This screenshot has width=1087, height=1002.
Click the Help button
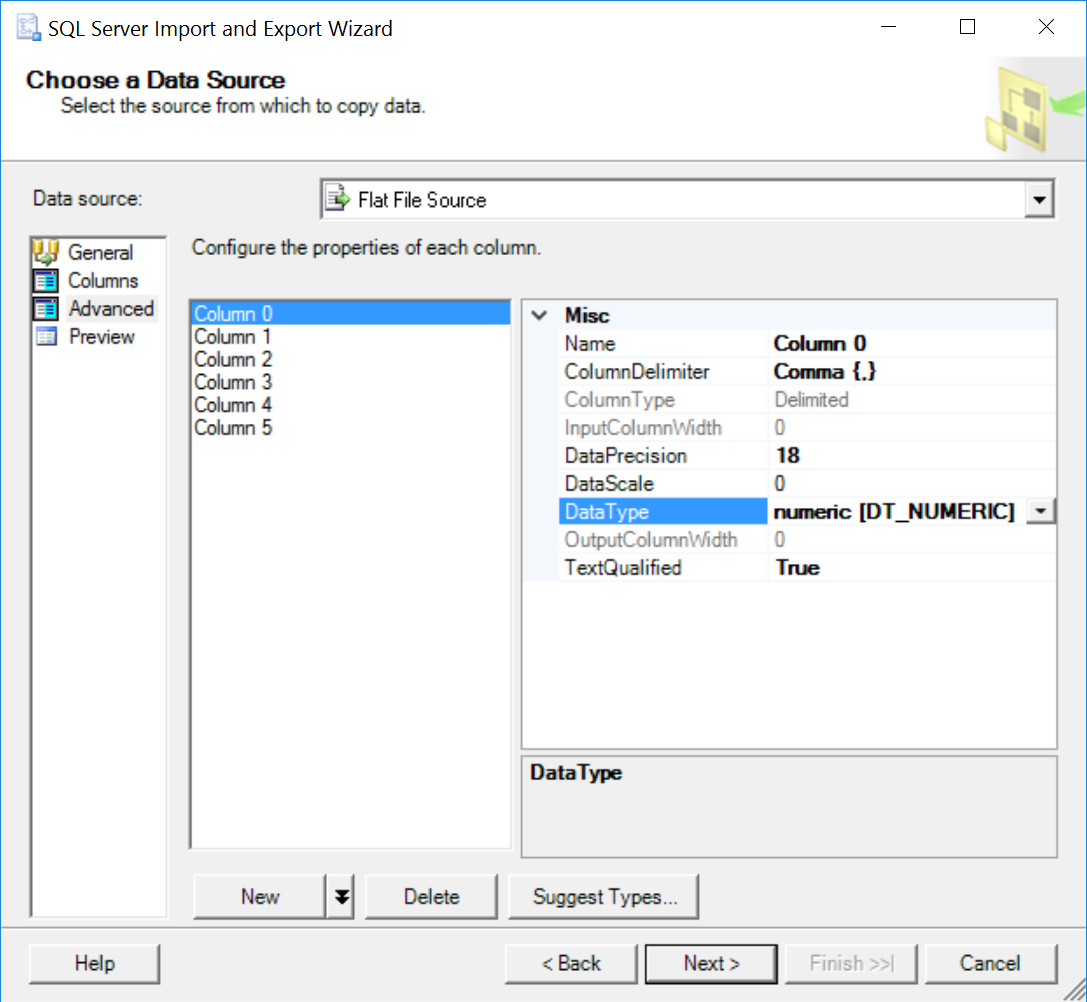(x=95, y=964)
